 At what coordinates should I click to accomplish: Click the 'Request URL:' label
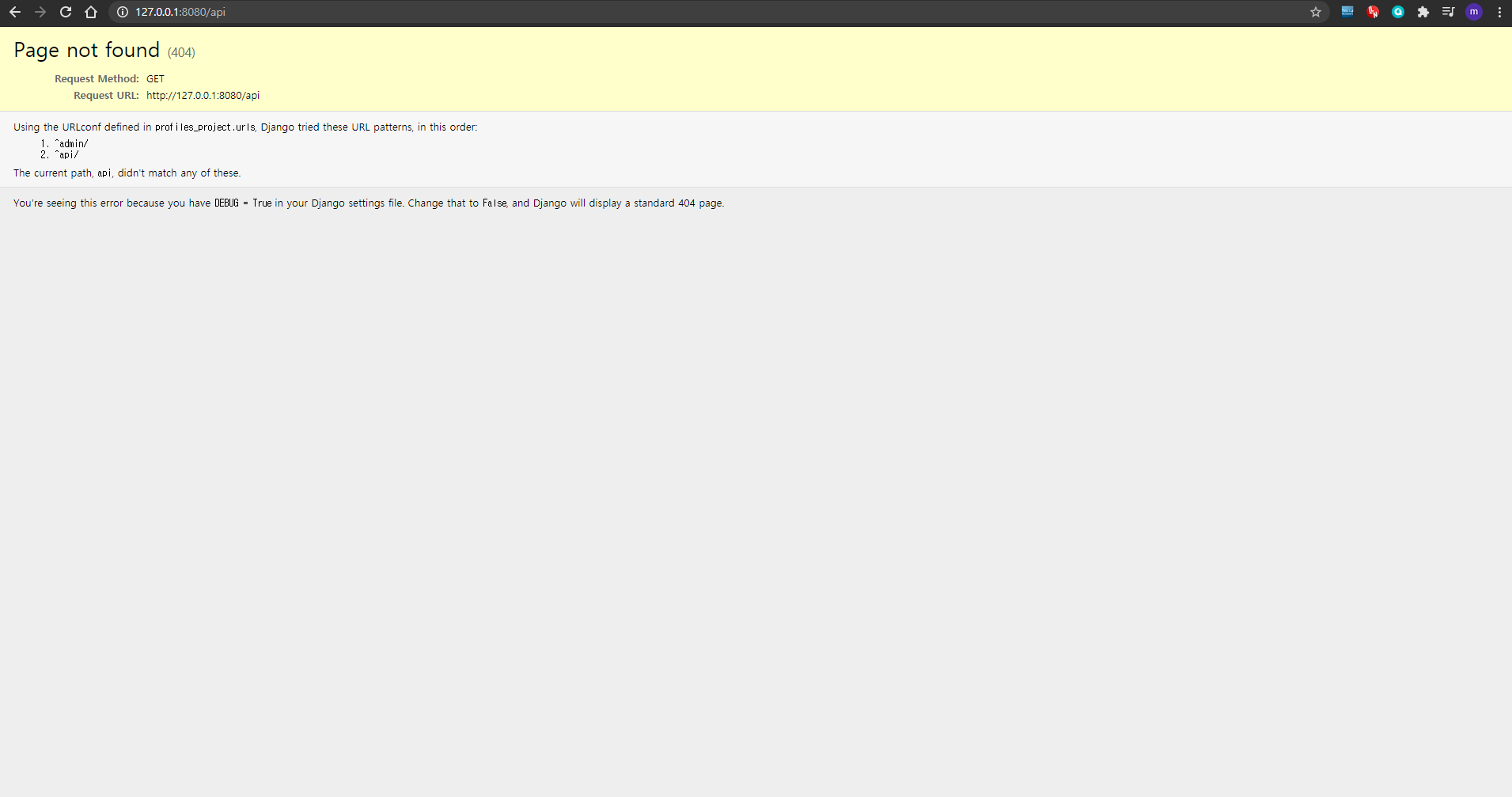click(x=106, y=96)
